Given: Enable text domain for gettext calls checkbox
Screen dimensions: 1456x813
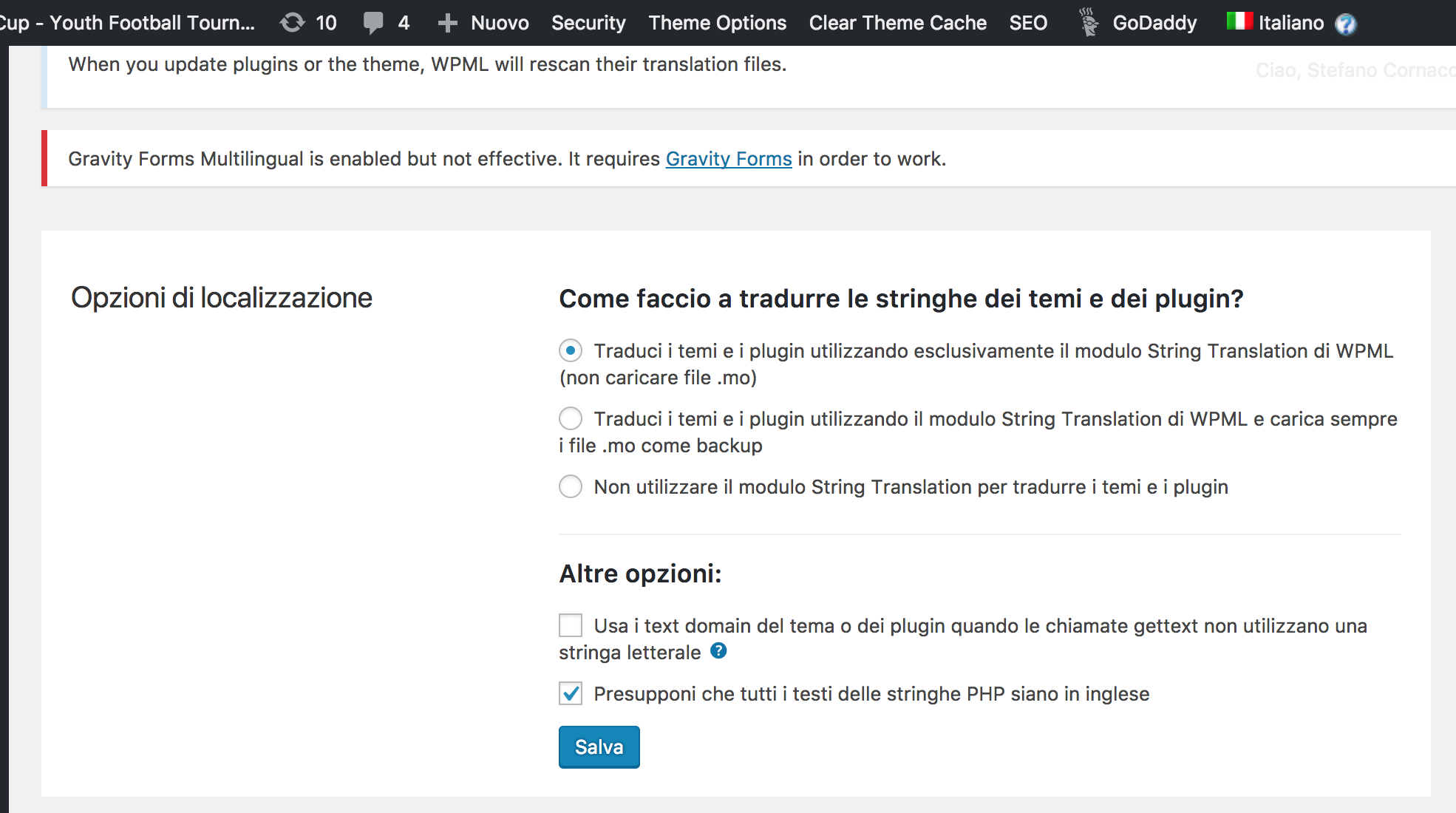Looking at the screenshot, I should pyautogui.click(x=571, y=625).
